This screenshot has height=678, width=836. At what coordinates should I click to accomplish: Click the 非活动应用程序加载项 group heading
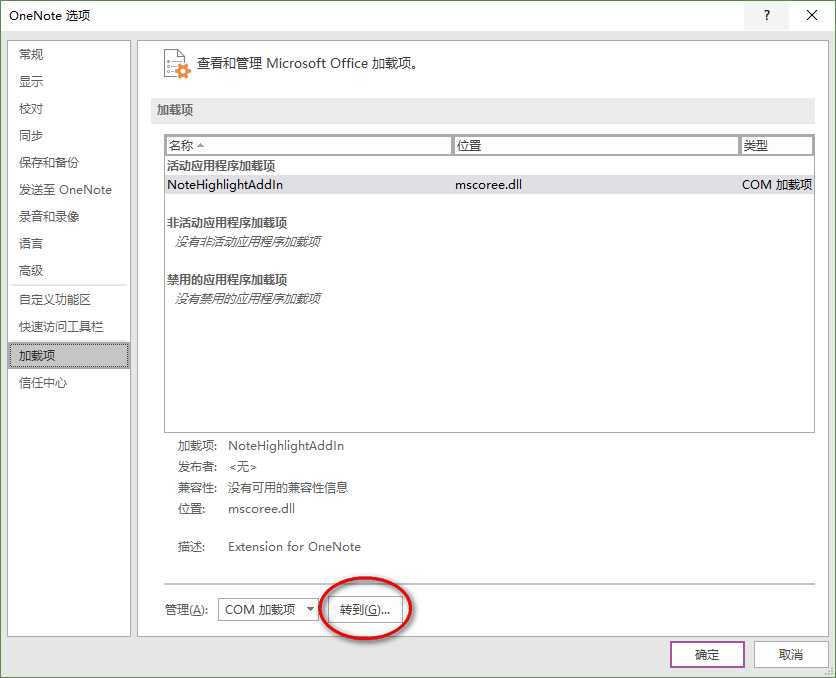(227, 223)
